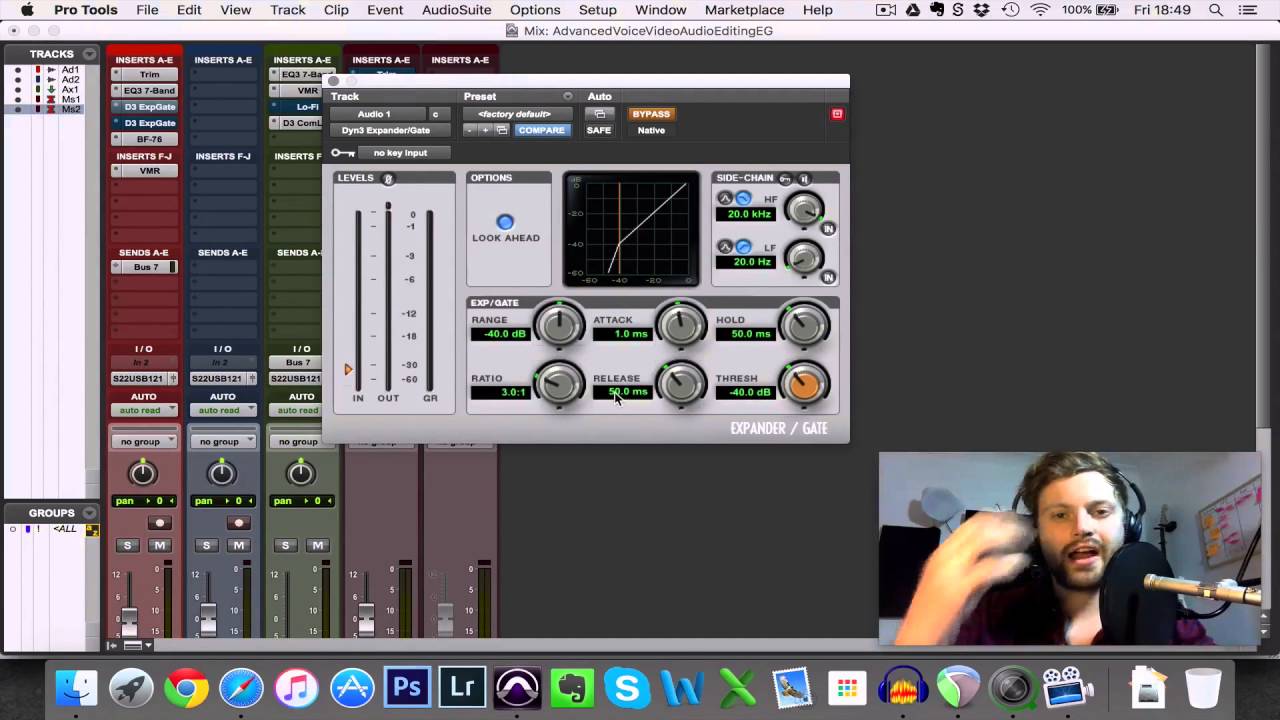Open Audacity from the Dock
The height and width of the screenshot is (720, 1280).
tap(903, 688)
